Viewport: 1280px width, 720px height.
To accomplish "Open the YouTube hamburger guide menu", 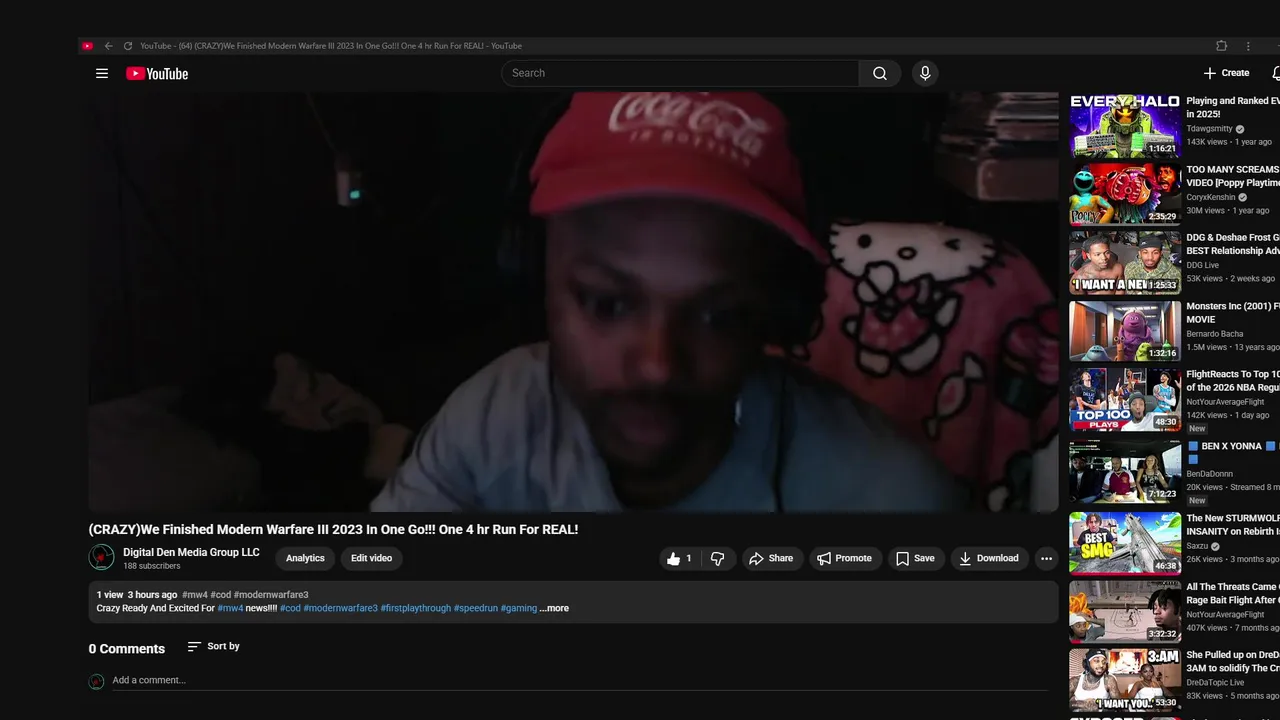I will [101, 73].
